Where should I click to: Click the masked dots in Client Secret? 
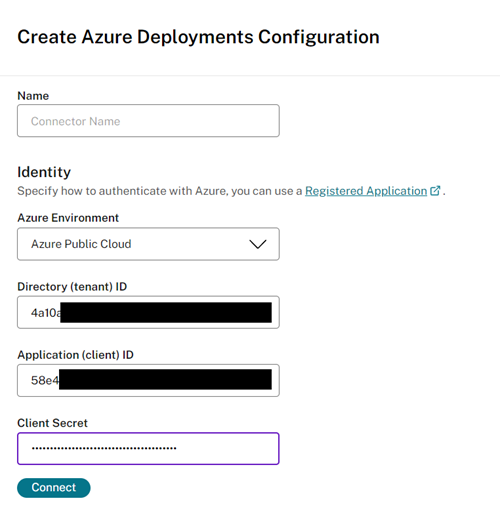tap(104, 448)
